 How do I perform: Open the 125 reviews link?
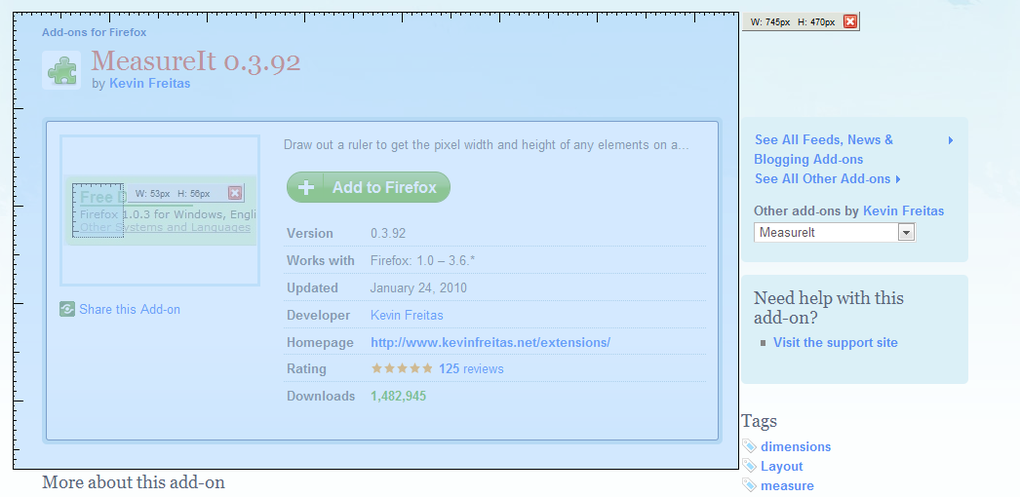[x=471, y=369]
